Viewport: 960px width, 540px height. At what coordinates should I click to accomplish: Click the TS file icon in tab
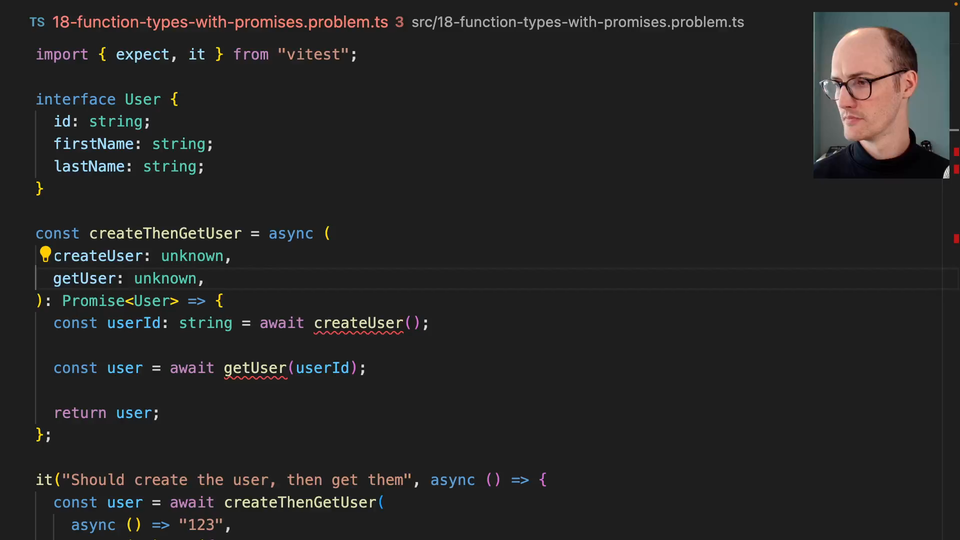(37, 22)
